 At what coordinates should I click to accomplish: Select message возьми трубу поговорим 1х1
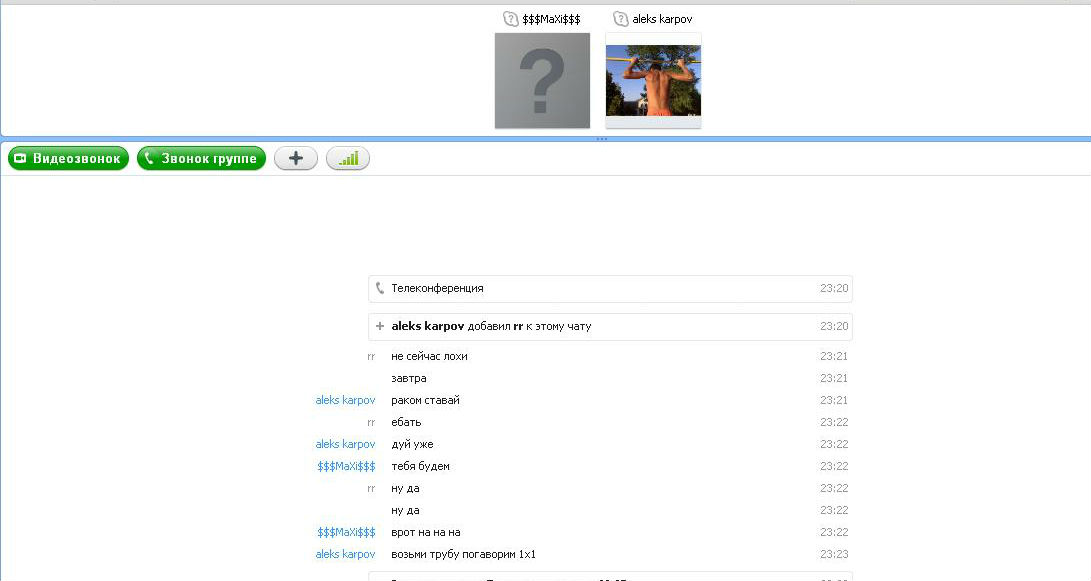click(463, 555)
